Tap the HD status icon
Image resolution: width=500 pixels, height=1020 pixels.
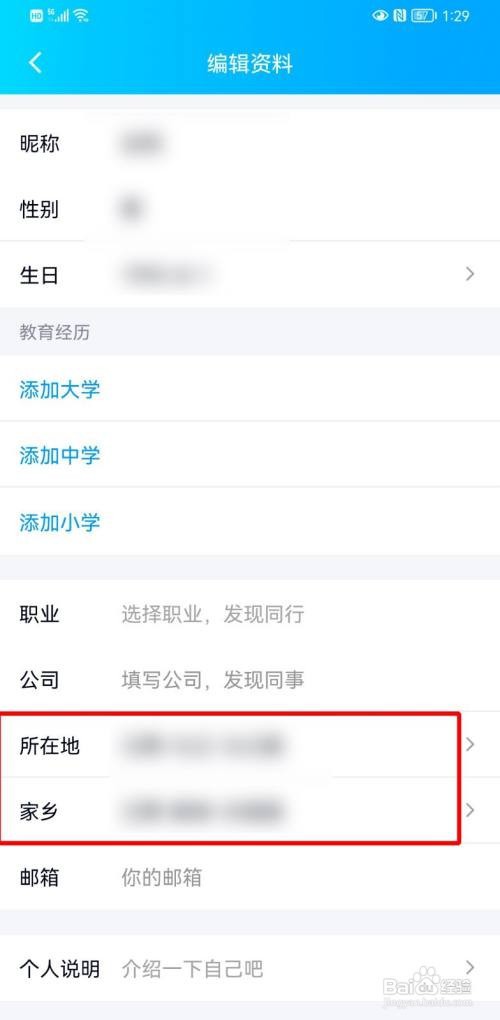click(36, 16)
